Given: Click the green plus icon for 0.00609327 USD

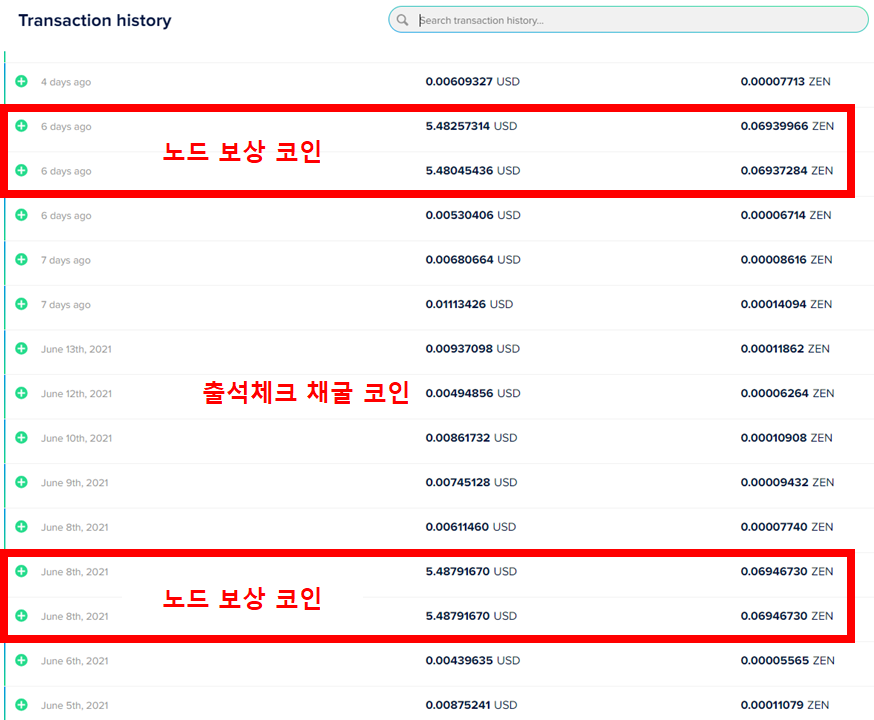Looking at the screenshot, I should point(21,81).
